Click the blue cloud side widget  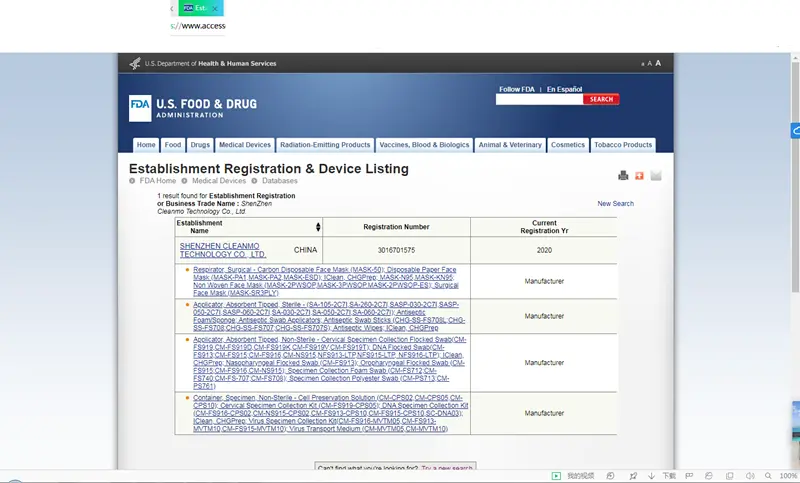[795, 131]
